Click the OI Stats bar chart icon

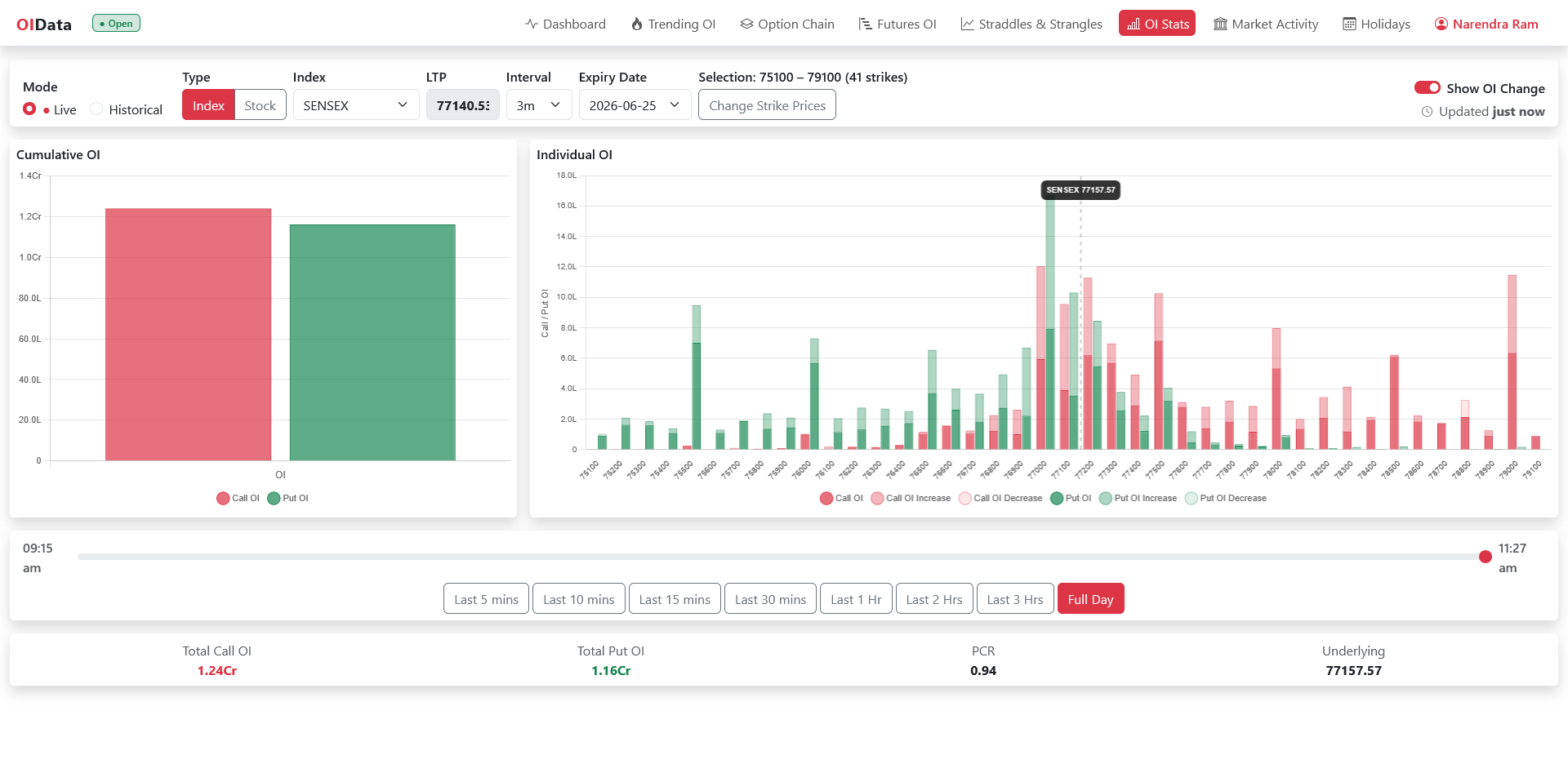[x=1134, y=24]
